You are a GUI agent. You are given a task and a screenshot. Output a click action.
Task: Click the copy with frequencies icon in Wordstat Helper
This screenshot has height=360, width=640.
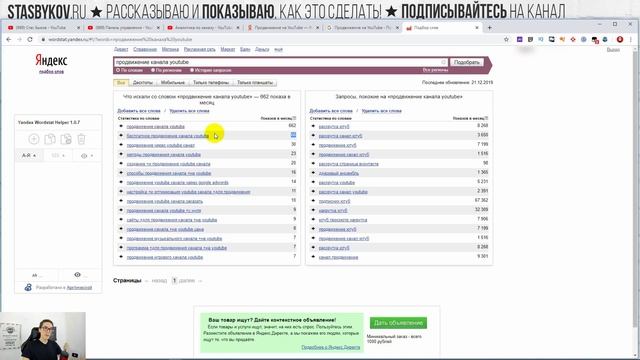pyautogui.click(x=66, y=139)
